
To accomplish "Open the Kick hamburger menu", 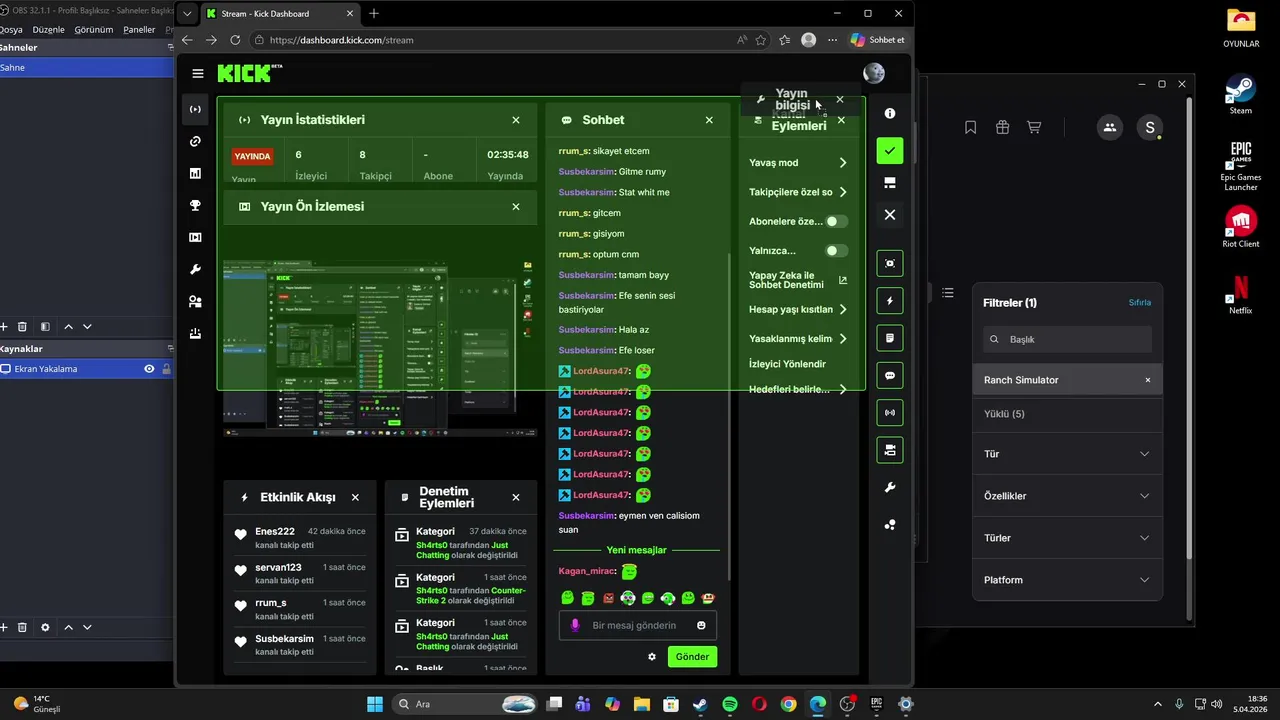I will [x=198, y=73].
